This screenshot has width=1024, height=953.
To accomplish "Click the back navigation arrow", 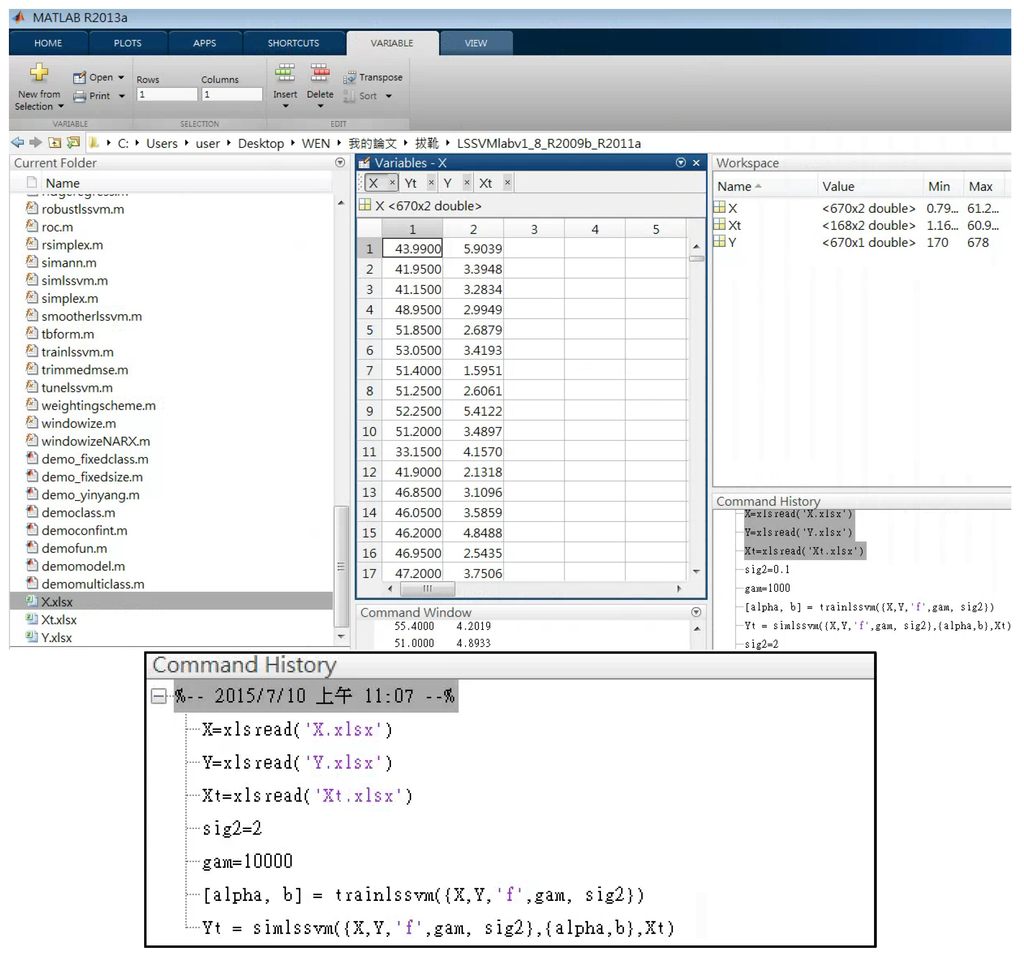I will (x=17, y=143).
